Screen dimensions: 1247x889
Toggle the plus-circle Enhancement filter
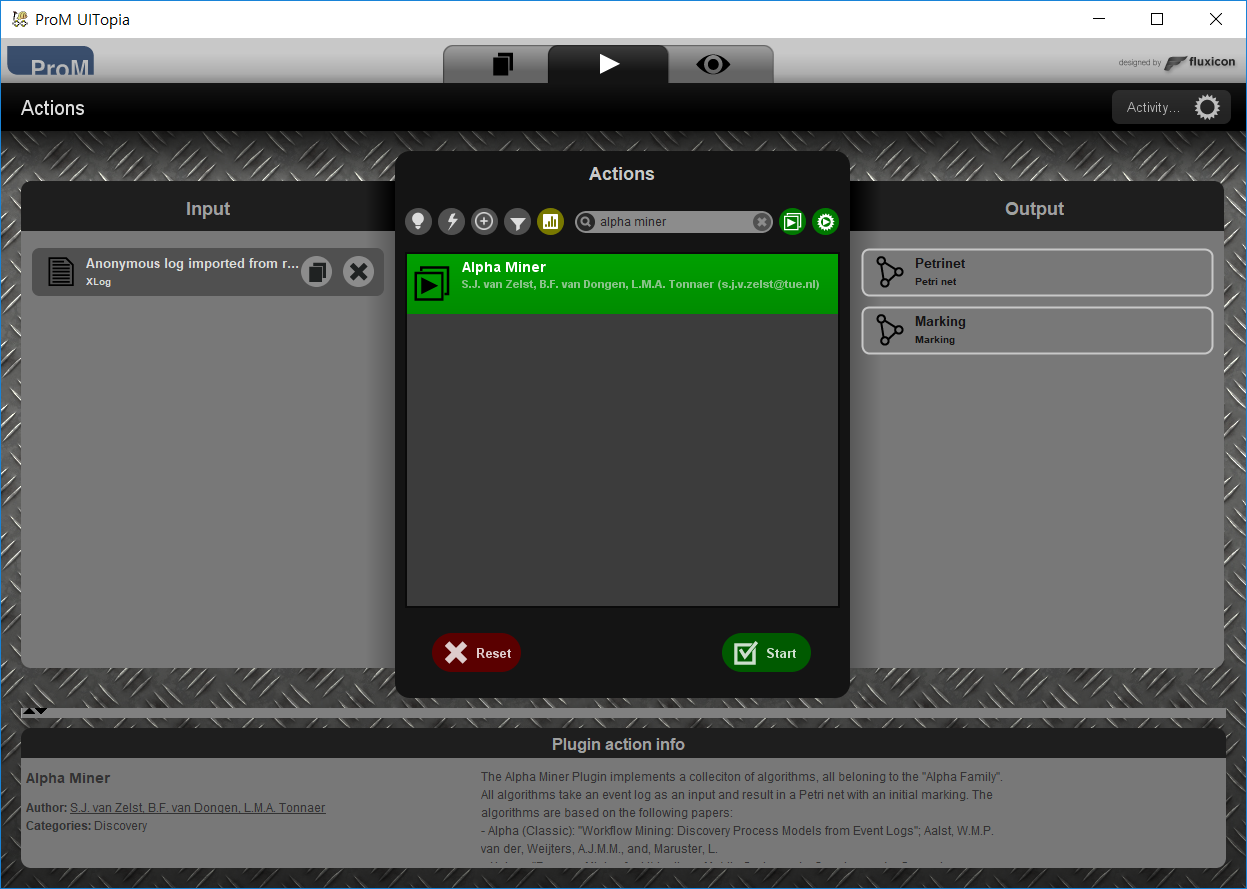point(485,221)
